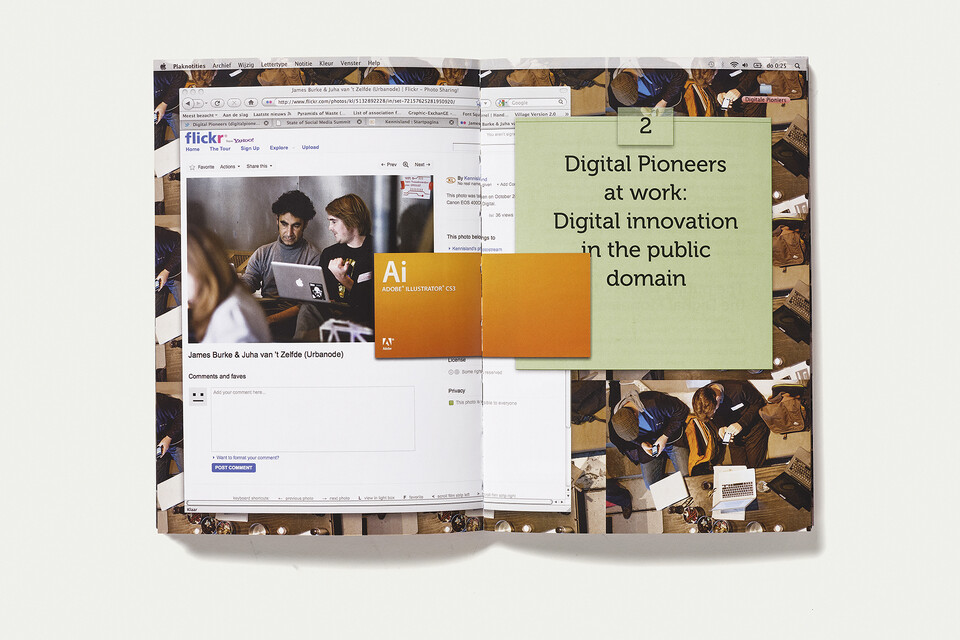The image size is (960, 640).
Task: Click the Stop loading X button
Action: 233,102
